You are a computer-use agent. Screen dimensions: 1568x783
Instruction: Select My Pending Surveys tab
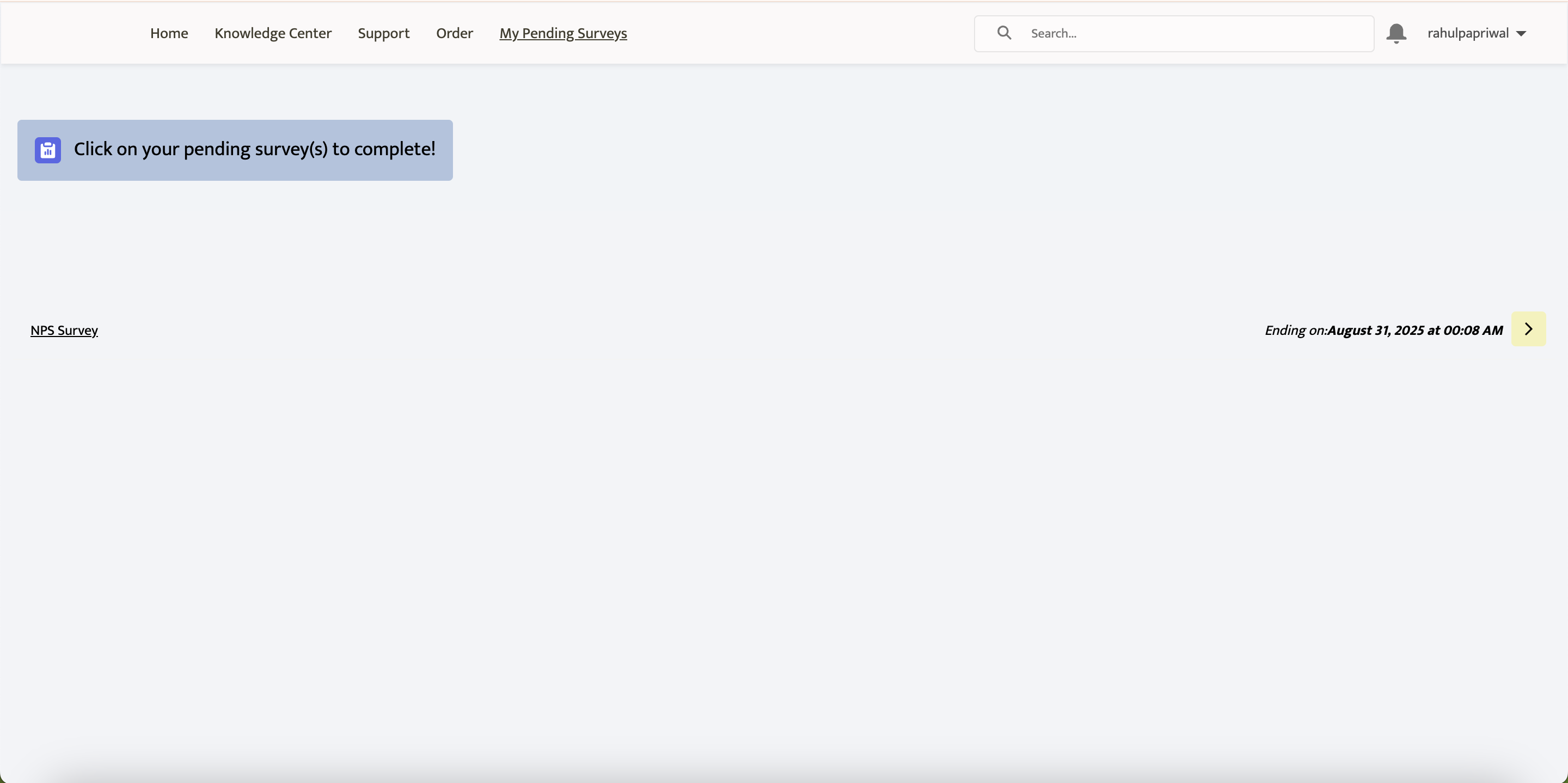click(563, 34)
